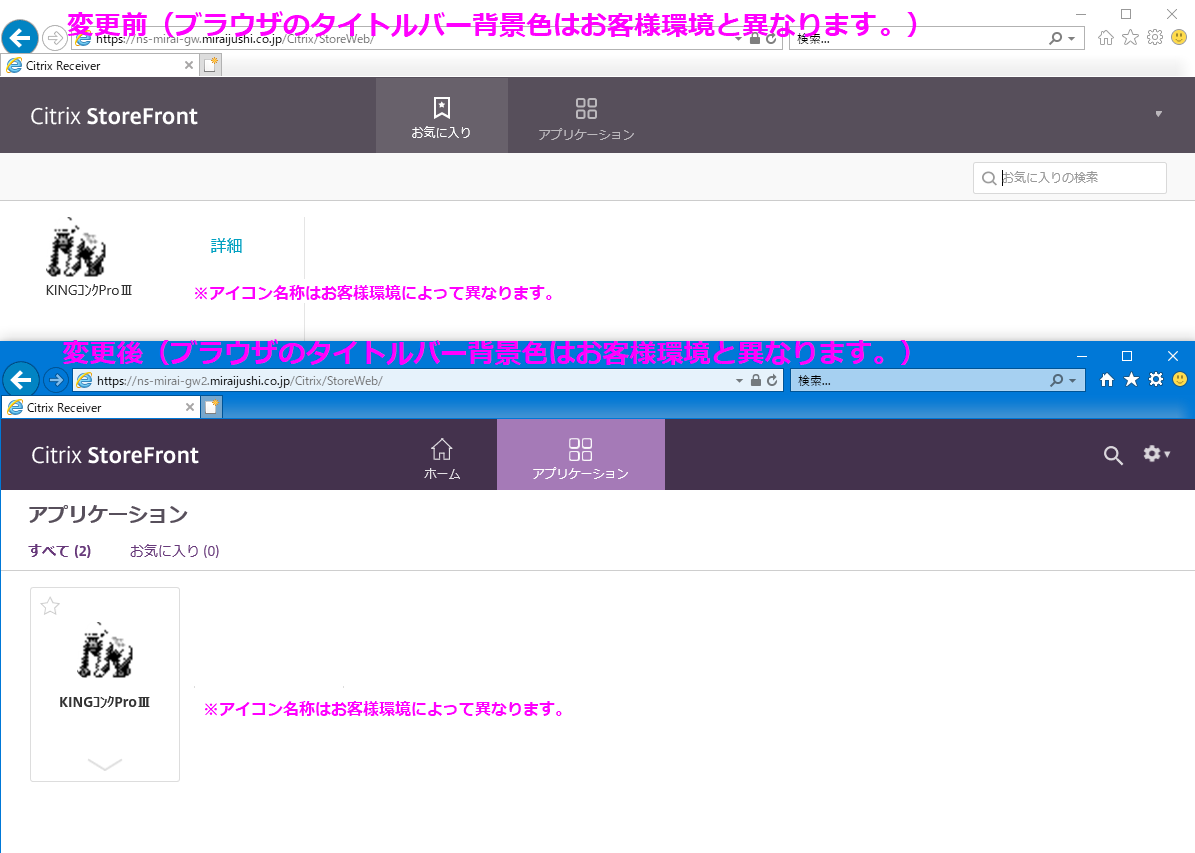This screenshot has width=1195, height=853.
Task: Expand details chevron on the KINGコンクProⅢ card
Action: (x=105, y=764)
